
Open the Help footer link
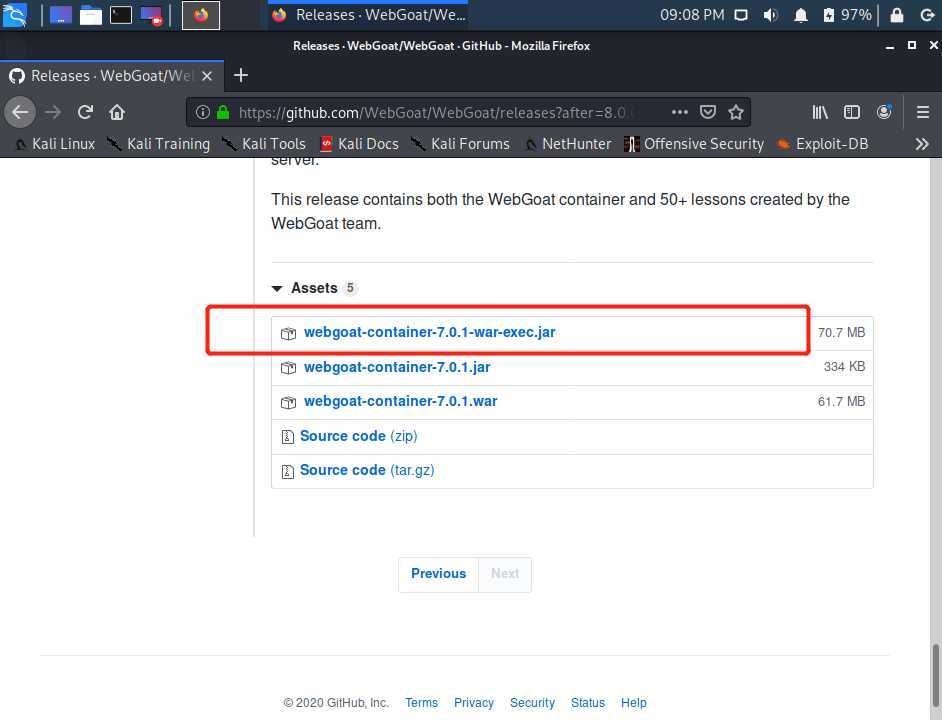tap(633, 703)
